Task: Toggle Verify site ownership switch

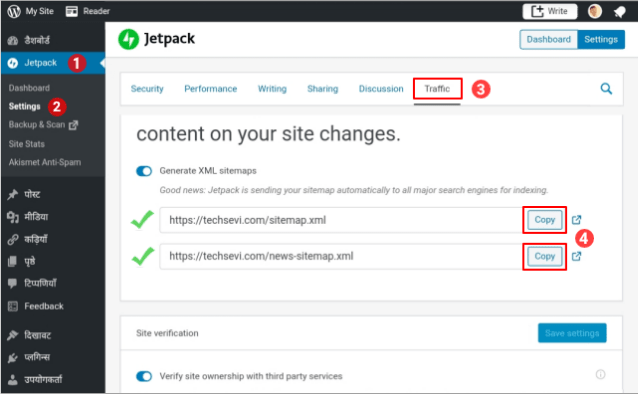Action: [x=144, y=376]
